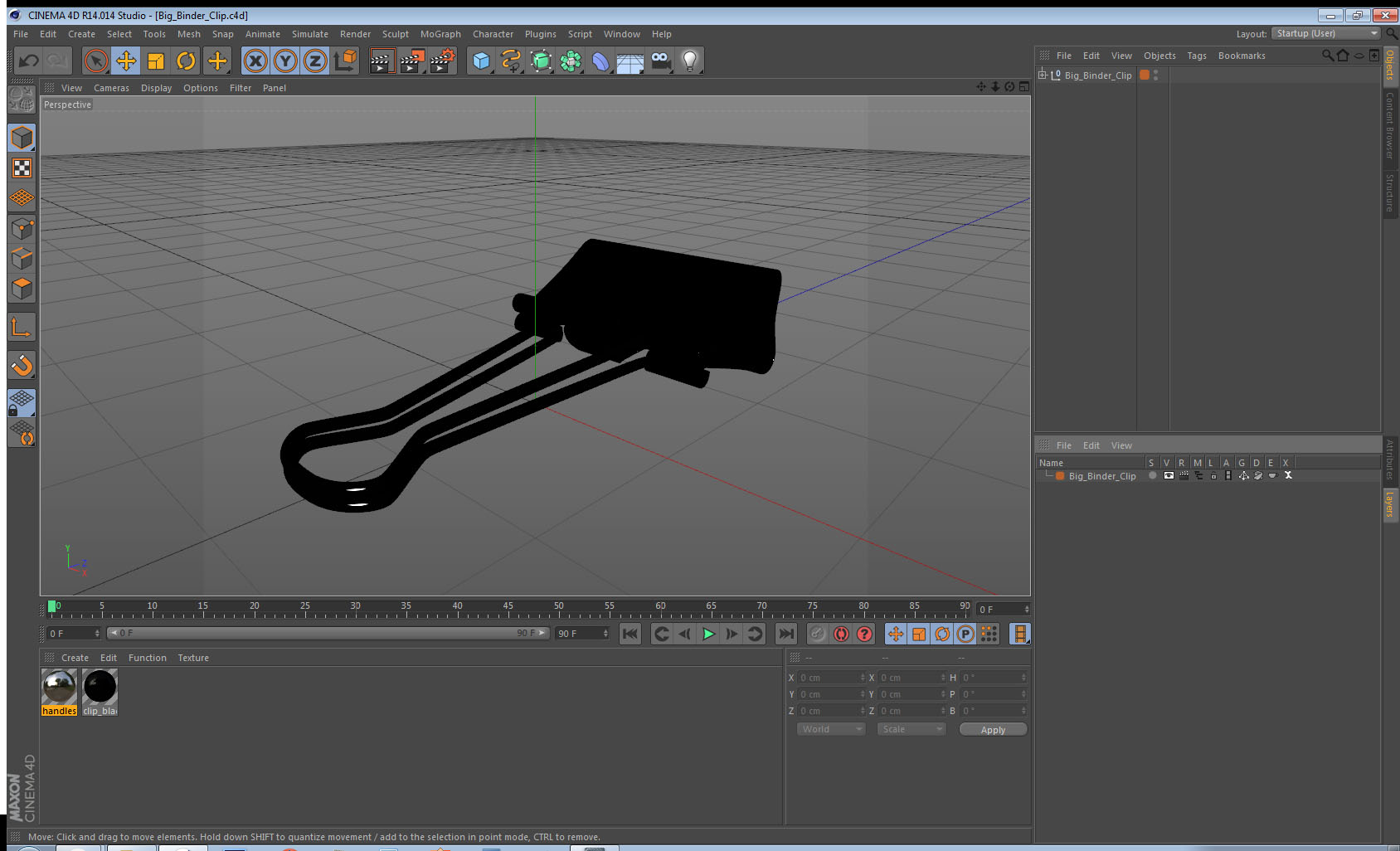This screenshot has height=851, width=1400.
Task: Click Render to Picture Viewer icon
Action: tap(412, 61)
